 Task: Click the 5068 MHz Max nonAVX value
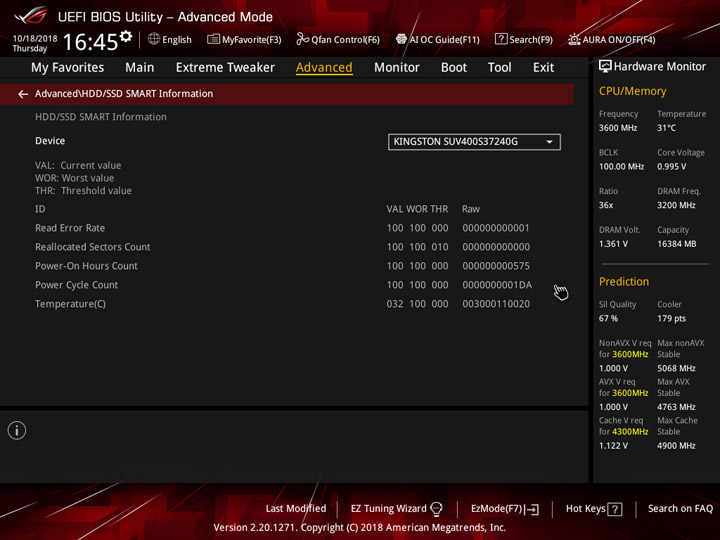[676, 368]
